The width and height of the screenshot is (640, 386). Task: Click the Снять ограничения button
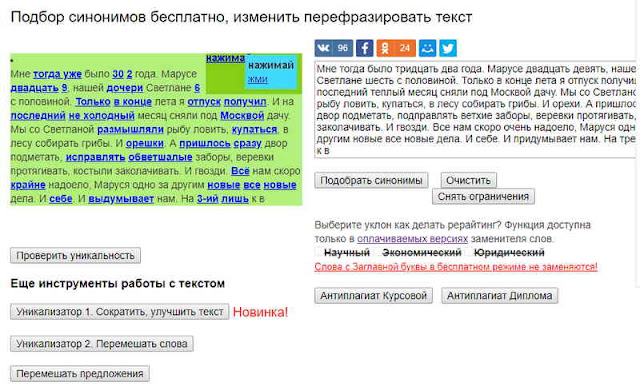483,196
